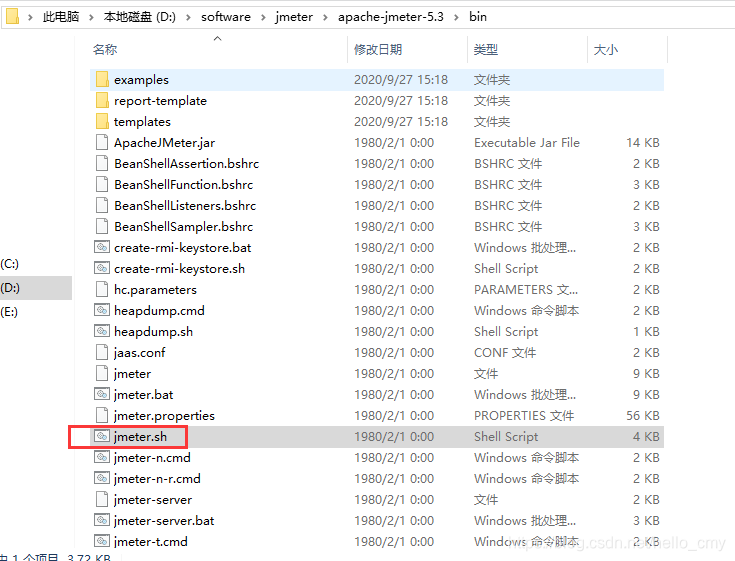This screenshot has width=735, height=561.
Task: Click the extensionless jmeter file icon
Action: 102,374
